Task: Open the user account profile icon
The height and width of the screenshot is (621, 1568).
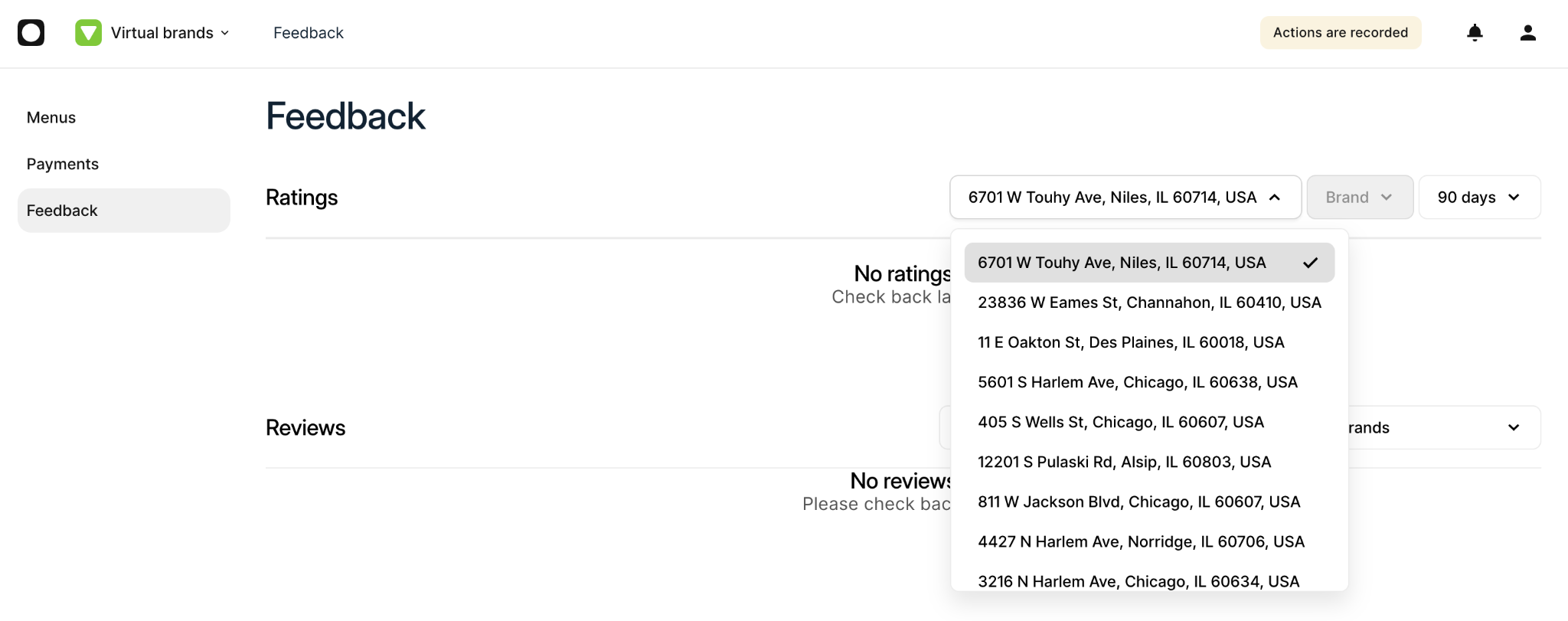Action: [1527, 32]
